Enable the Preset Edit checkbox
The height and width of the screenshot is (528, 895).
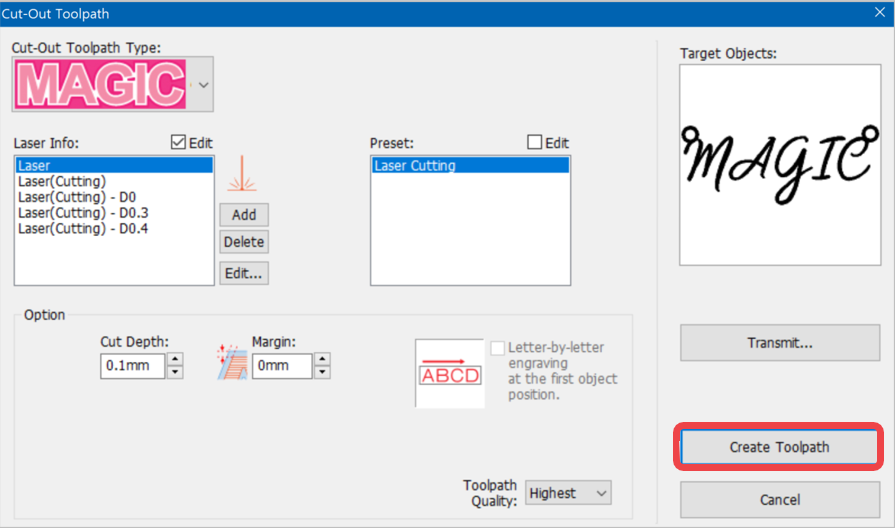534,142
